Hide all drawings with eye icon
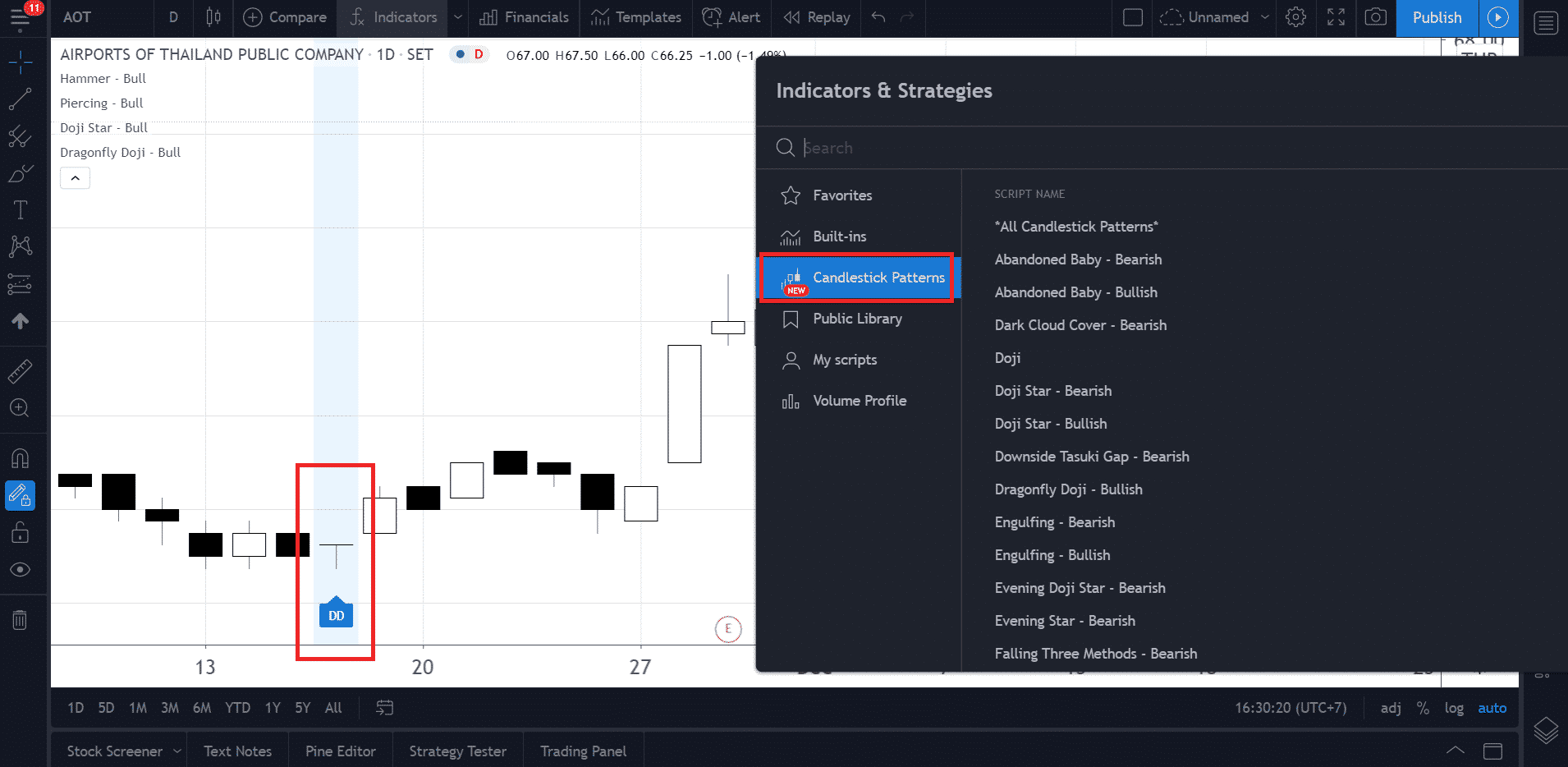This screenshot has height=767, width=1568. point(20,570)
